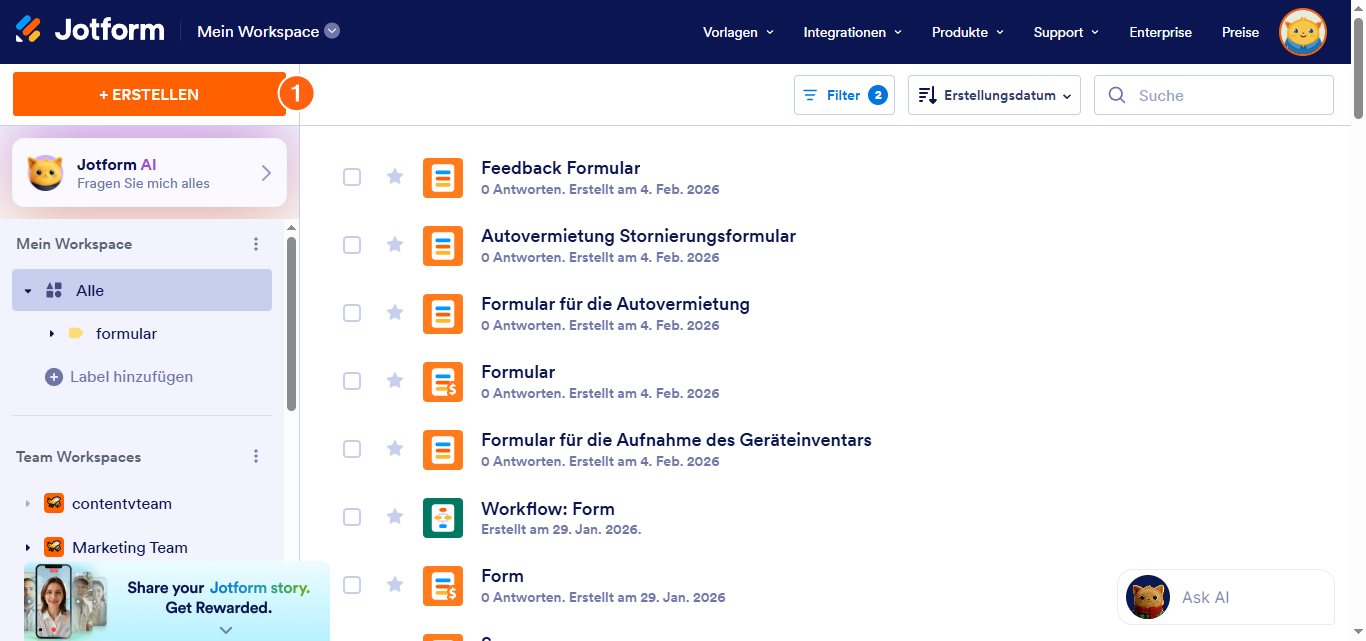Click the orange form icon for Feedback Formular
The width and height of the screenshot is (1366, 641).
coord(443,177)
